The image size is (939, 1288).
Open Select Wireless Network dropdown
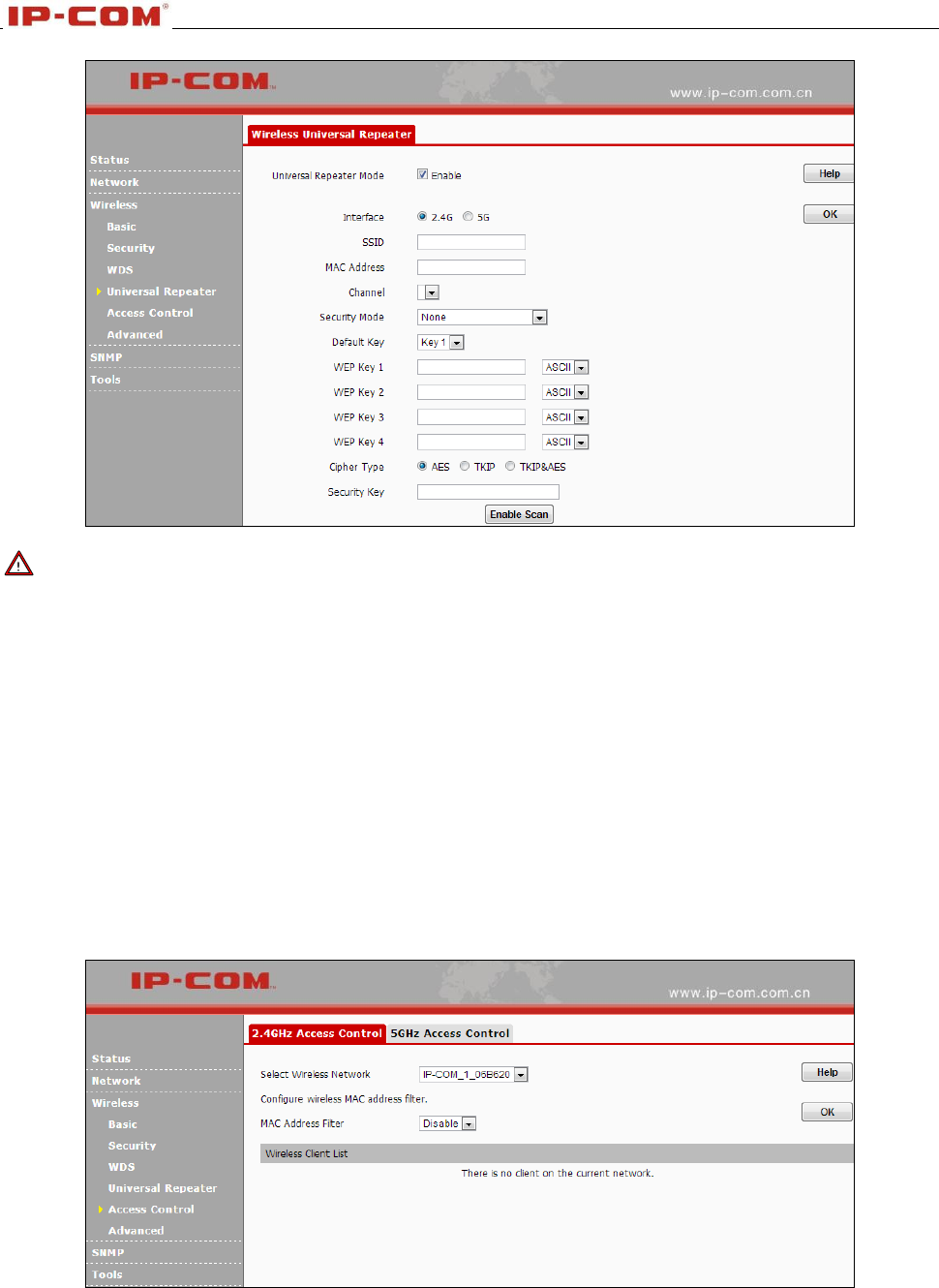(x=473, y=1074)
